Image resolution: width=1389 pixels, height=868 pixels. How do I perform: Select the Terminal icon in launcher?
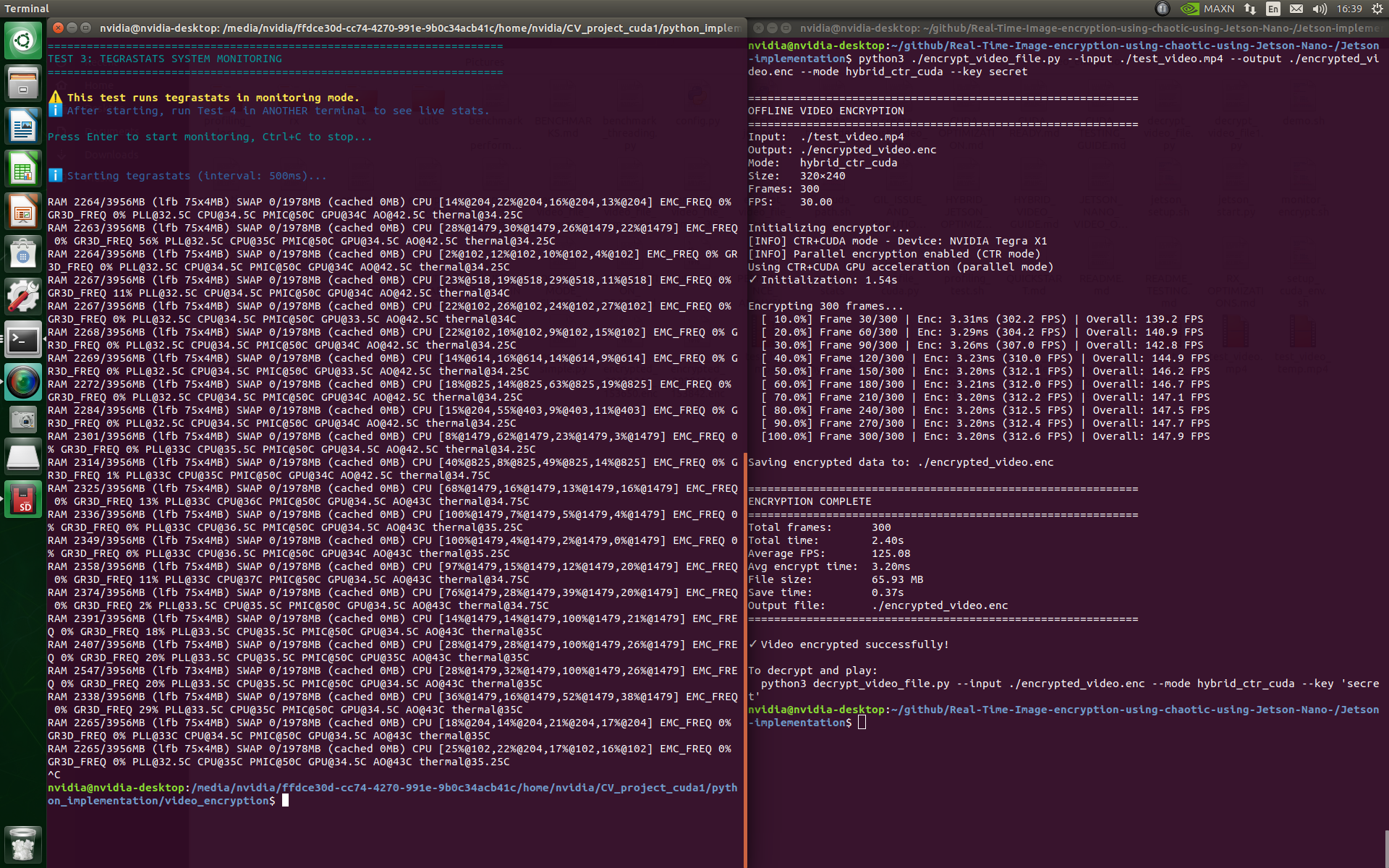coord(23,340)
